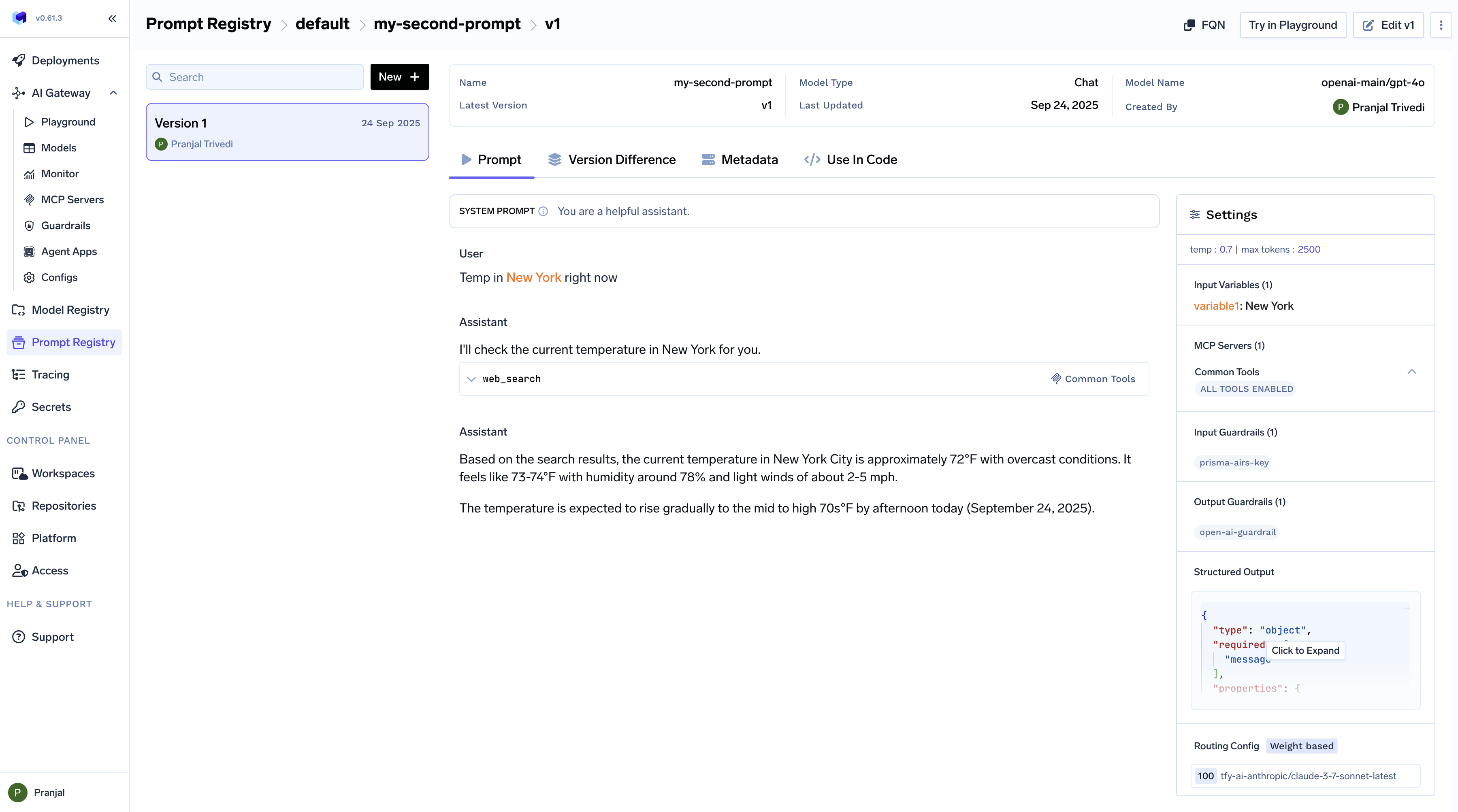Image resolution: width=1458 pixels, height=812 pixels.
Task: Switch to the Metadata tab
Action: (740, 159)
